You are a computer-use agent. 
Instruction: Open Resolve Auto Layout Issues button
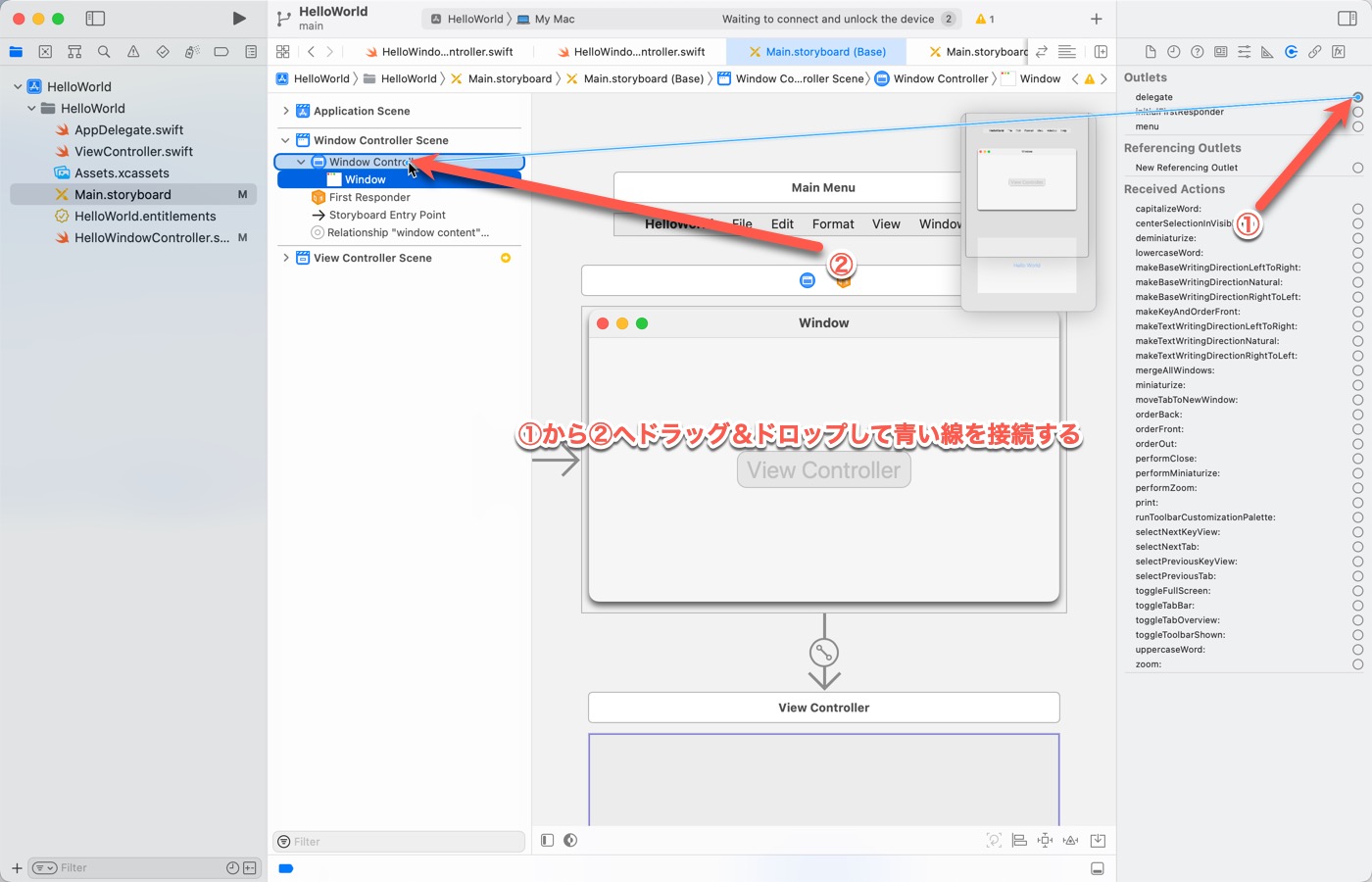[x=1071, y=840]
